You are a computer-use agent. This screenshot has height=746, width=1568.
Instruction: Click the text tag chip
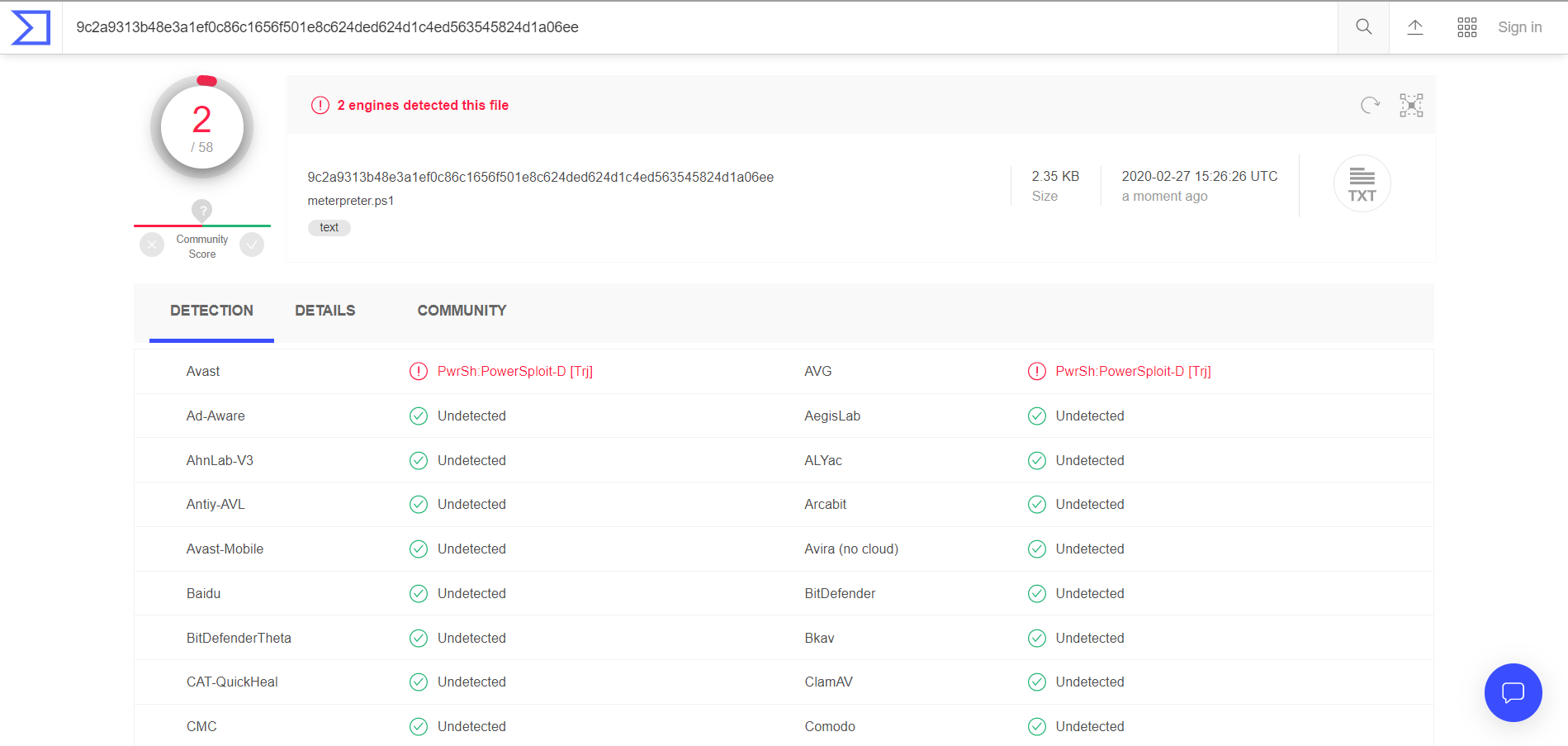(329, 227)
